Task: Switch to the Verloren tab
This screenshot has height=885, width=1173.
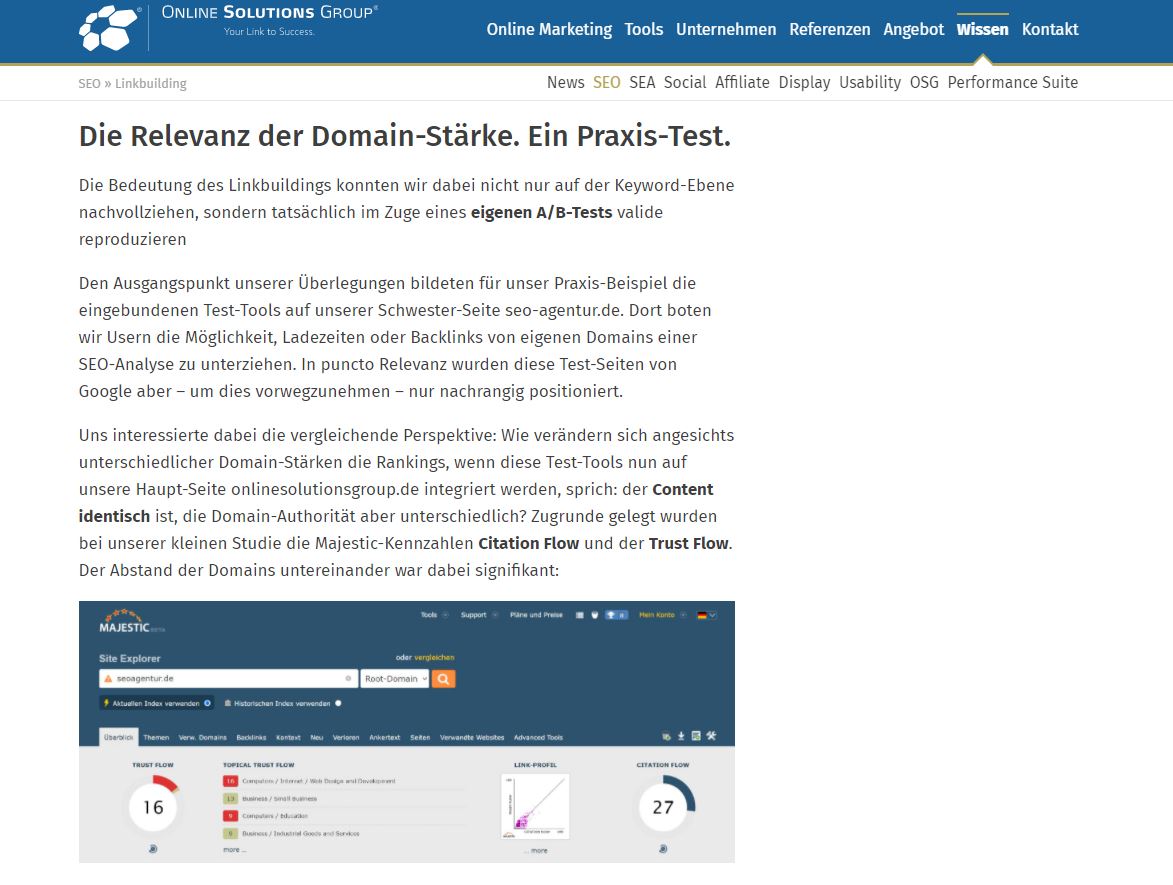Action: tap(346, 738)
